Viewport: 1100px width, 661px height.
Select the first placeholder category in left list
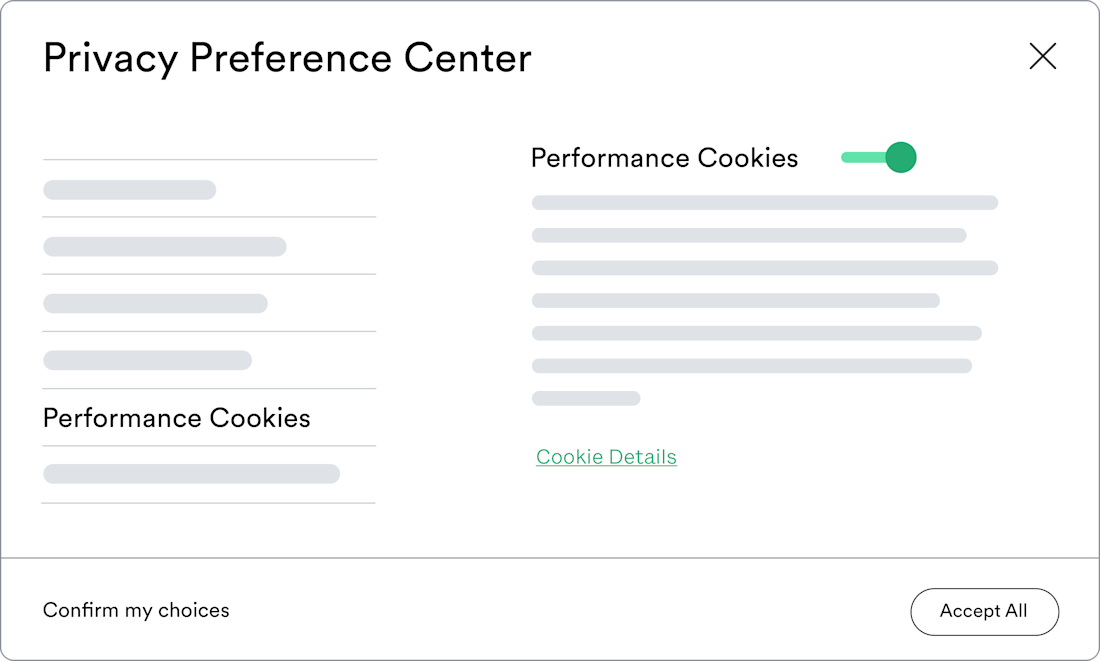tap(130, 189)
